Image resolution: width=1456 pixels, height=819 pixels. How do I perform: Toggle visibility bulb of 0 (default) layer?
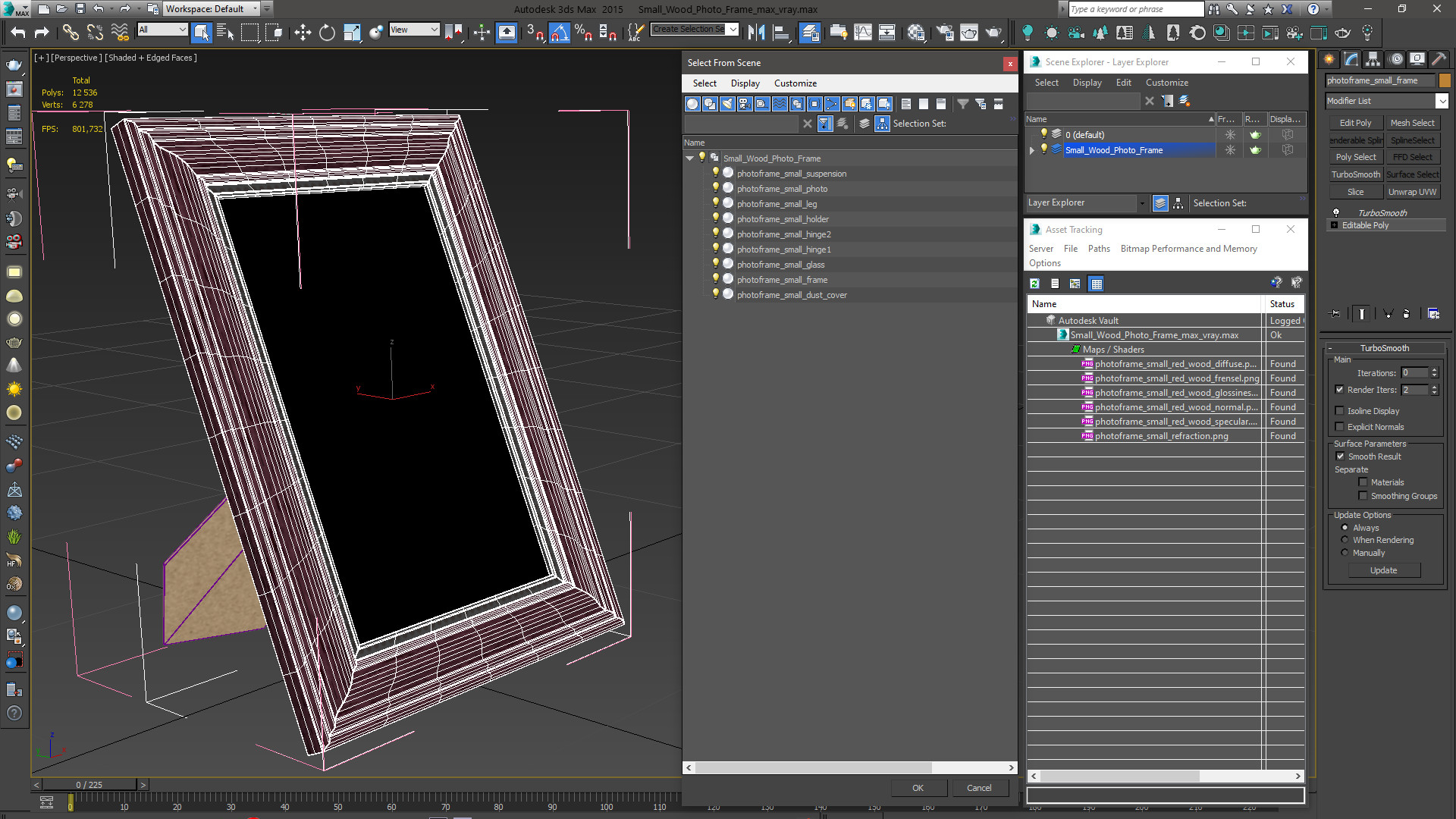1044,134
